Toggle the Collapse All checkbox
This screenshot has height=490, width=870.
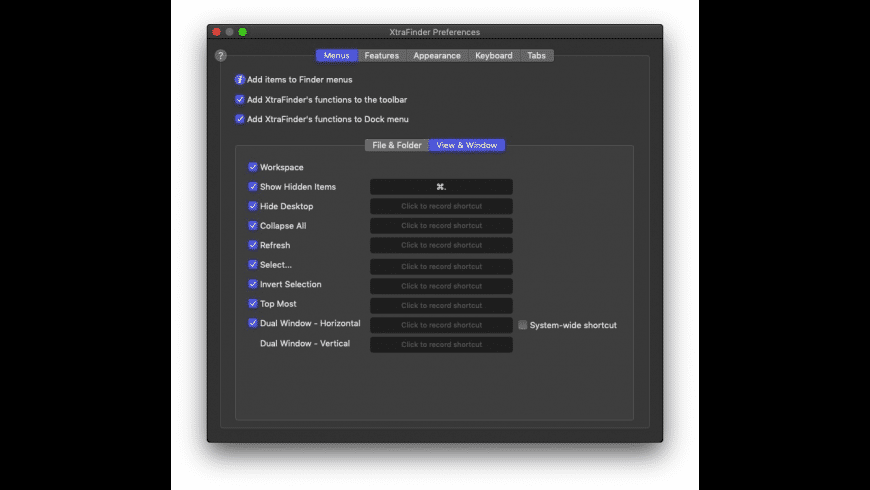coord(253,225)
